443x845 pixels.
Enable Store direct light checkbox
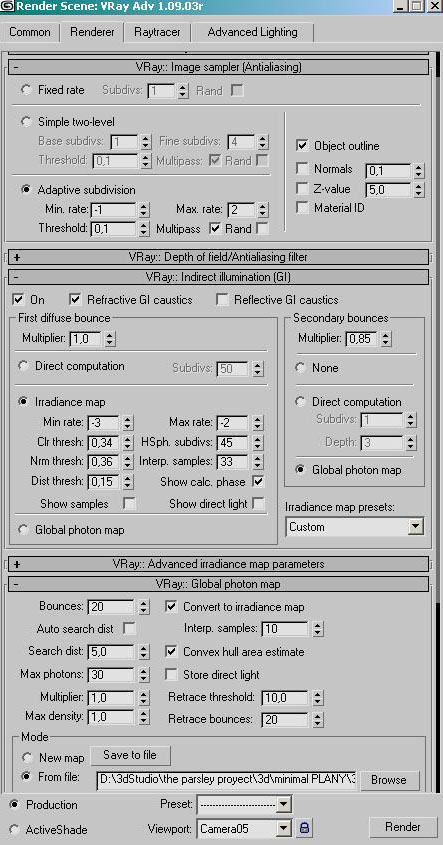point(171,674)
